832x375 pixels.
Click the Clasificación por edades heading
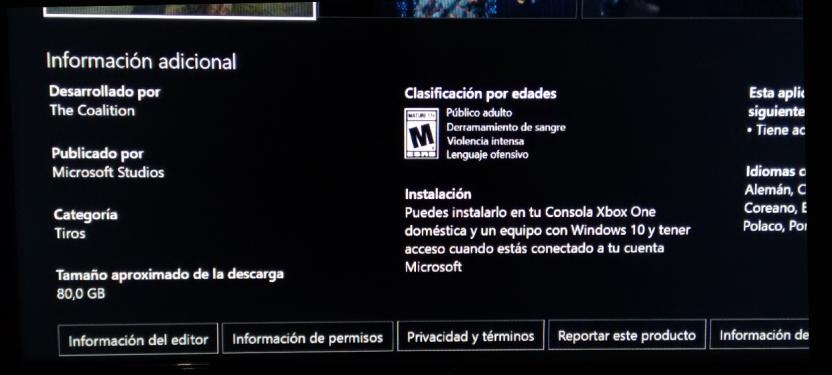(x=480, y=94)
